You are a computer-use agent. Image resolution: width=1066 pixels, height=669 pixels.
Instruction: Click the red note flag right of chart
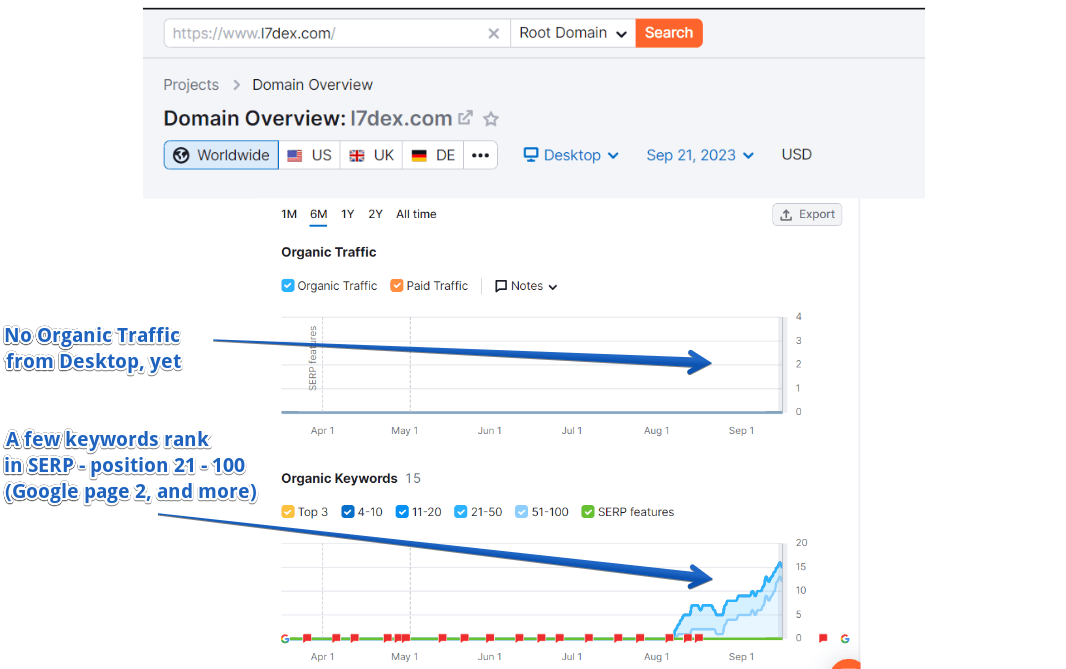(x=823, y=638)
